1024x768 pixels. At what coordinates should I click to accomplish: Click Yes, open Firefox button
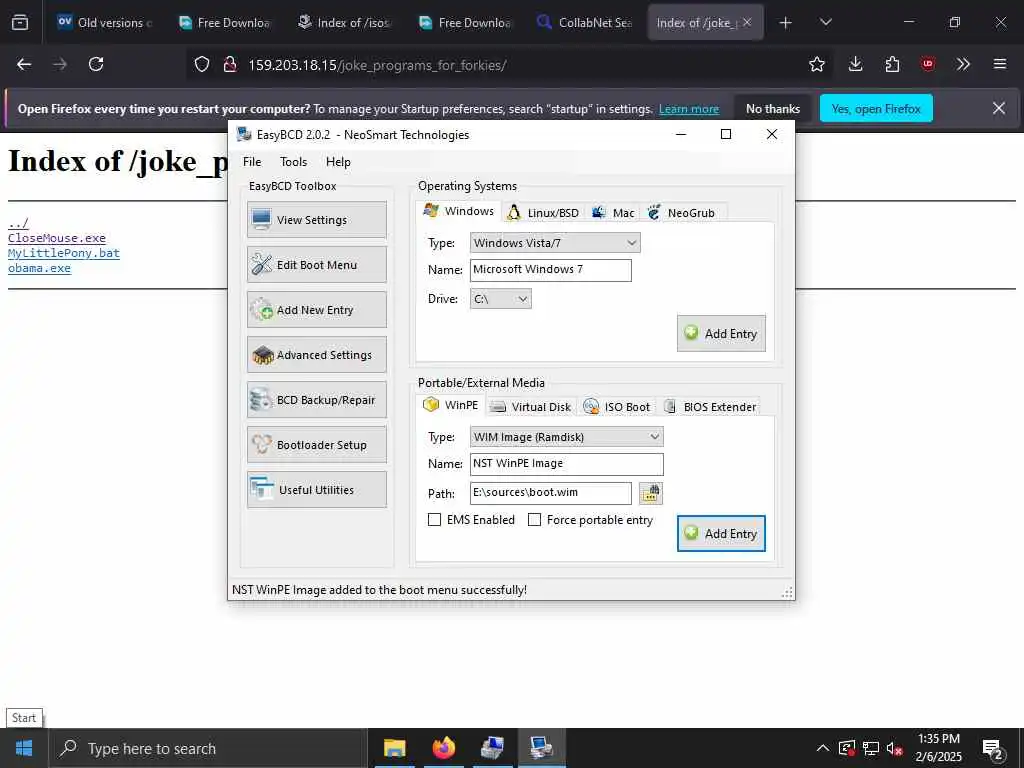tap(876, 109)
